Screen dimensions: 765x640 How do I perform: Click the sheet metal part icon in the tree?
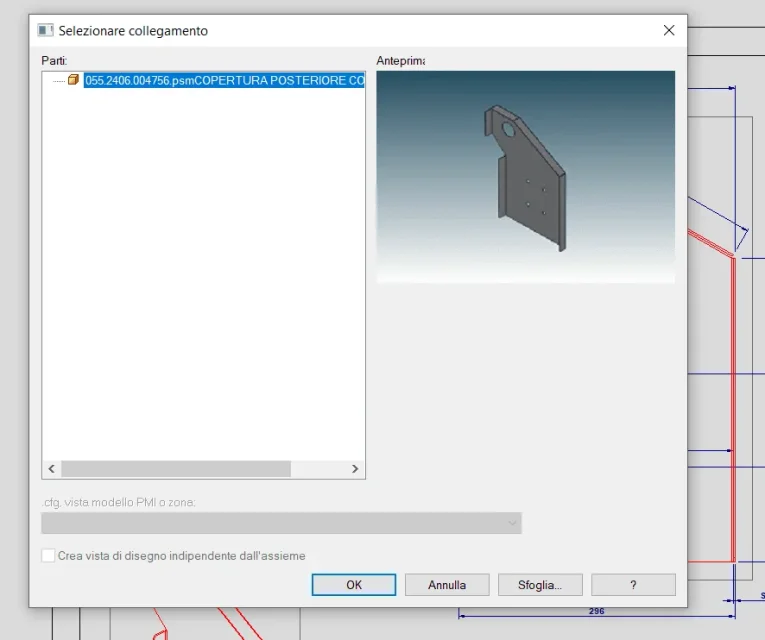point(73,80)
